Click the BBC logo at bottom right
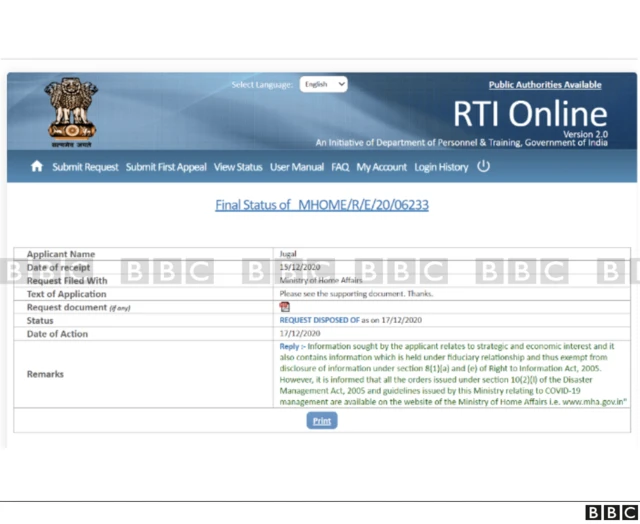 click(610, 512)
